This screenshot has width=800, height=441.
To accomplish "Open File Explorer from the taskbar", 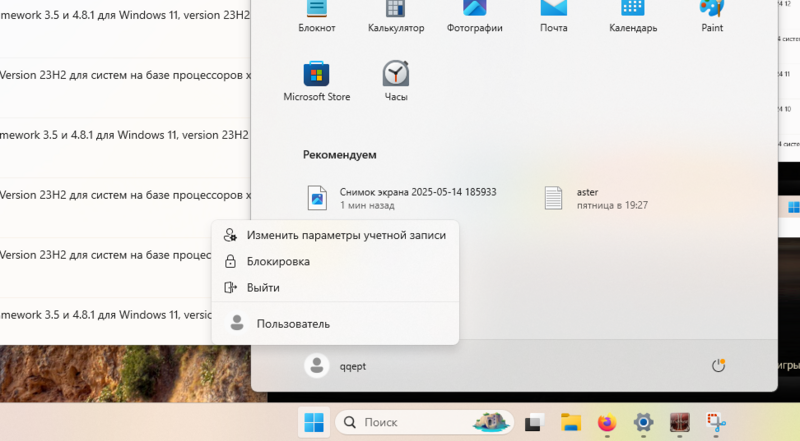I will click(571, 423).
